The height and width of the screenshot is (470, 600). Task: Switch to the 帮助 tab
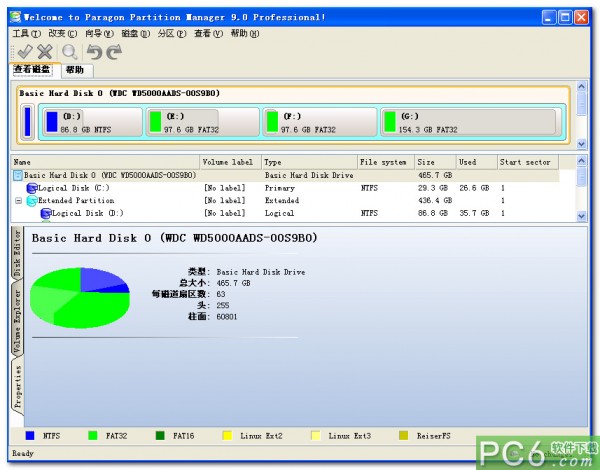[75, 70]
